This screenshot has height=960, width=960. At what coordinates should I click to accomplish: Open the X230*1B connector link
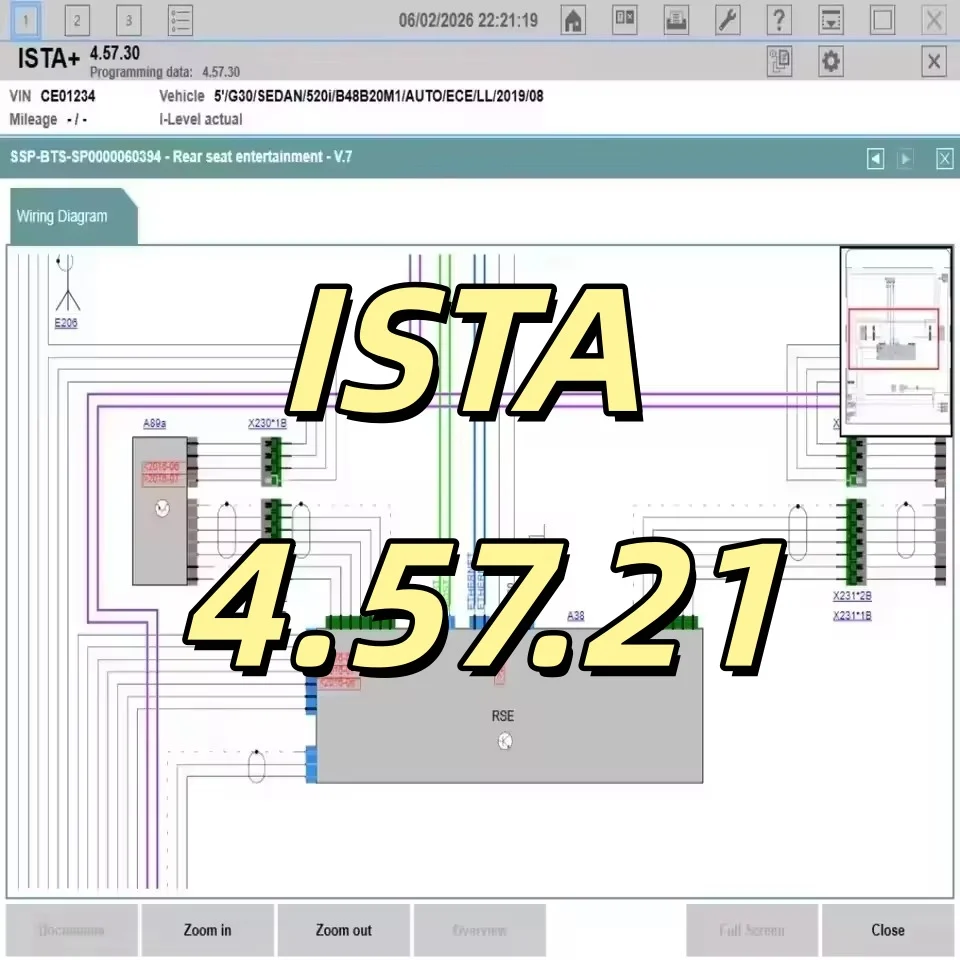[267, 423]
